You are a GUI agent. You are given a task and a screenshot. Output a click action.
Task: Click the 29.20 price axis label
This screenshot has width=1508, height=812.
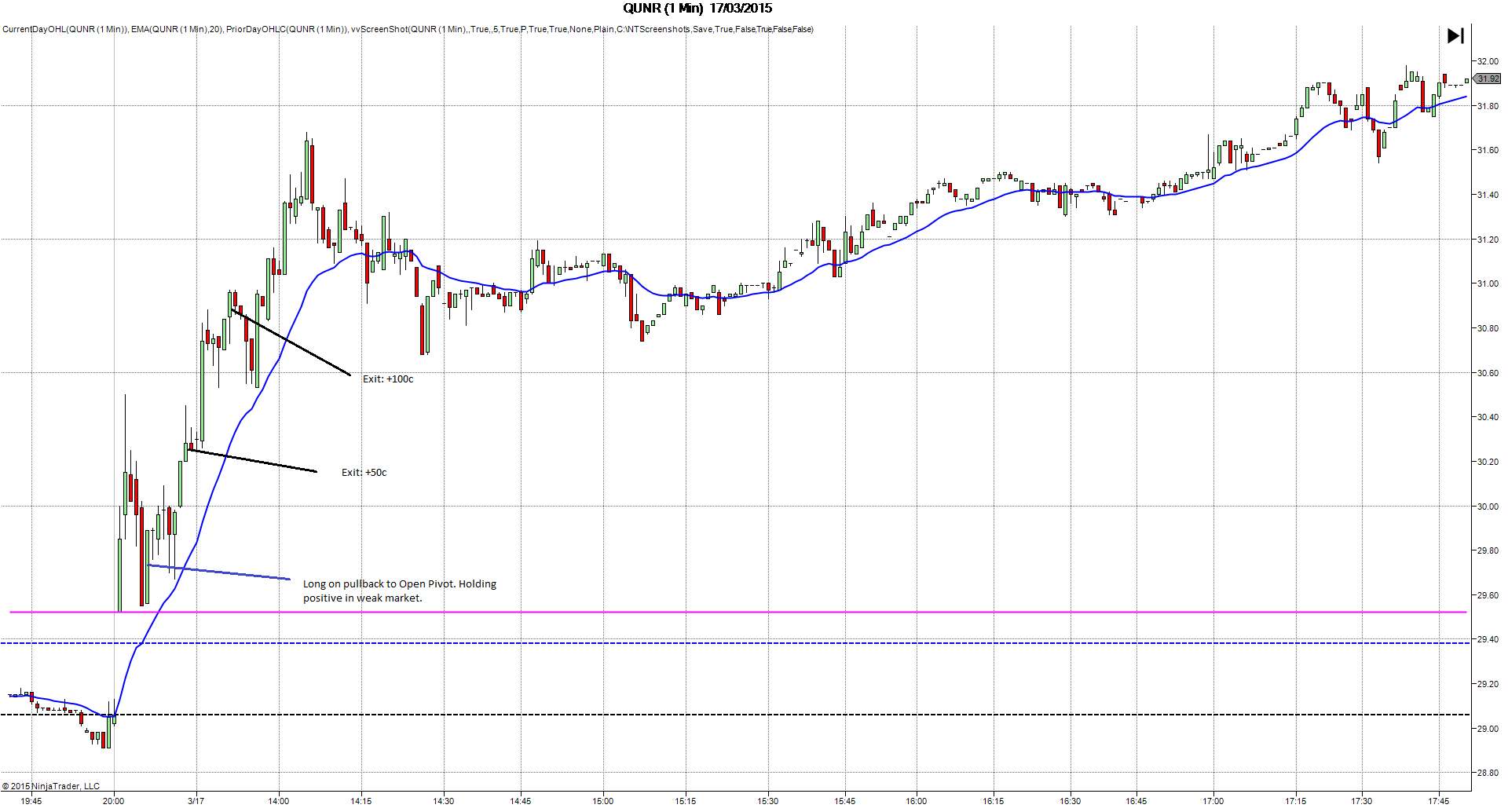(1488, 684)
